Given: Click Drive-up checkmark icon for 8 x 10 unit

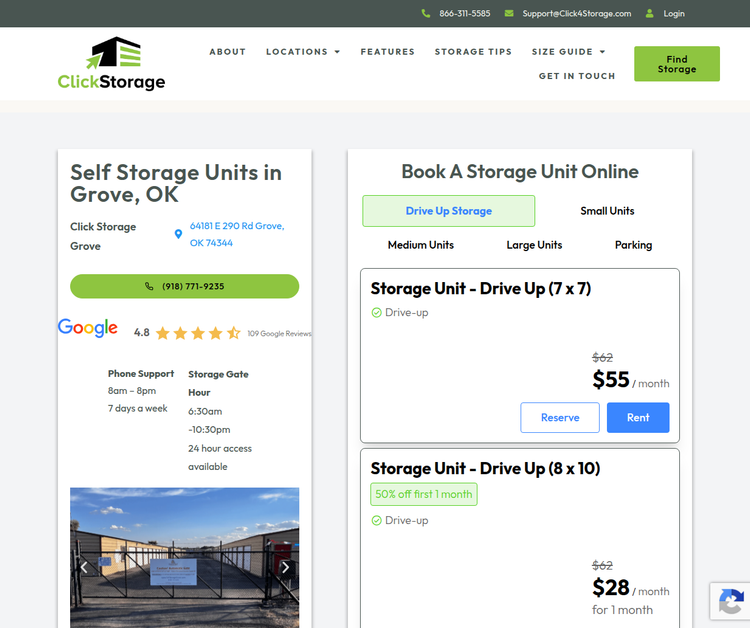Looking at the screenshot, I should pos(376,520).
